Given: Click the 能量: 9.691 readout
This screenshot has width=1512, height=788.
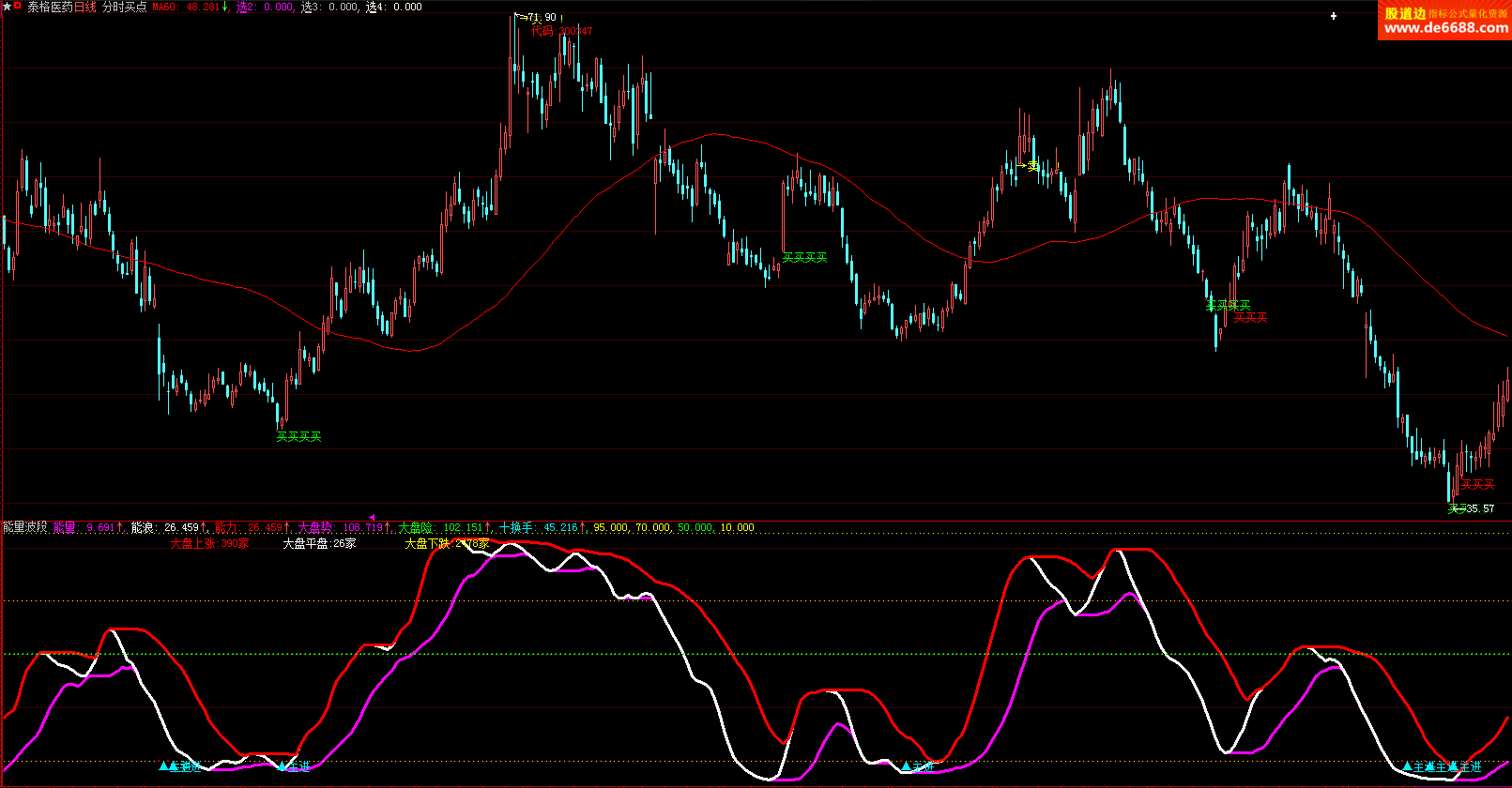Looking at the screenshot, I should pos(84,527).
